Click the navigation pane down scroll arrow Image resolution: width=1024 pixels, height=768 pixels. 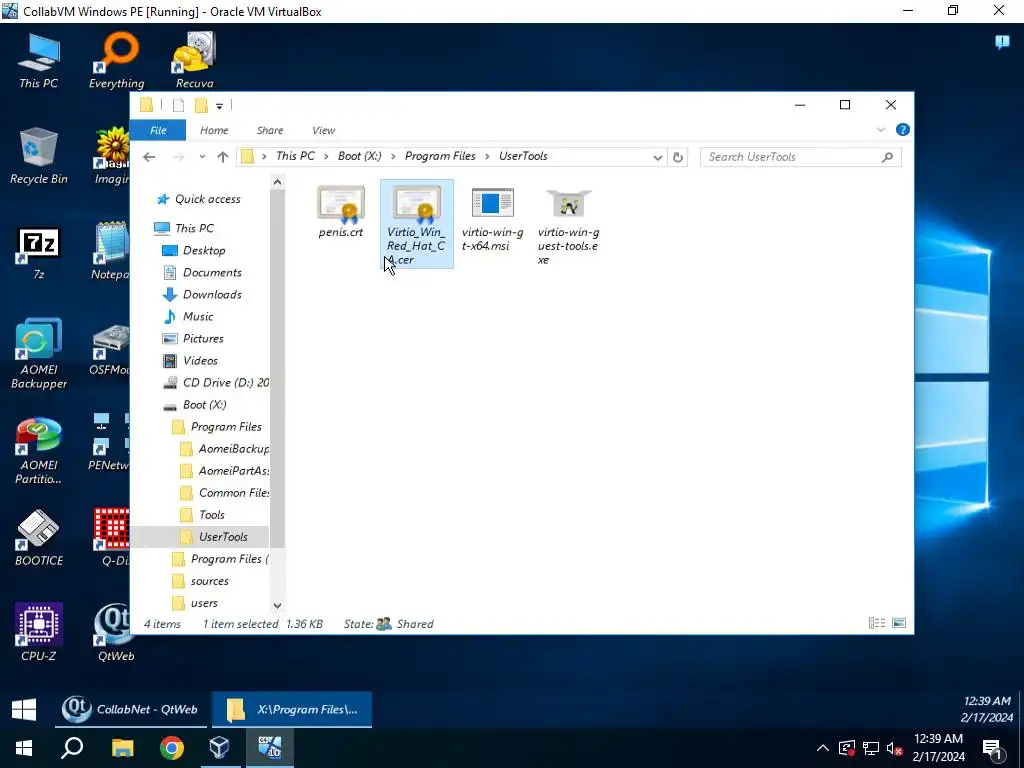click(x=277, y=605)
